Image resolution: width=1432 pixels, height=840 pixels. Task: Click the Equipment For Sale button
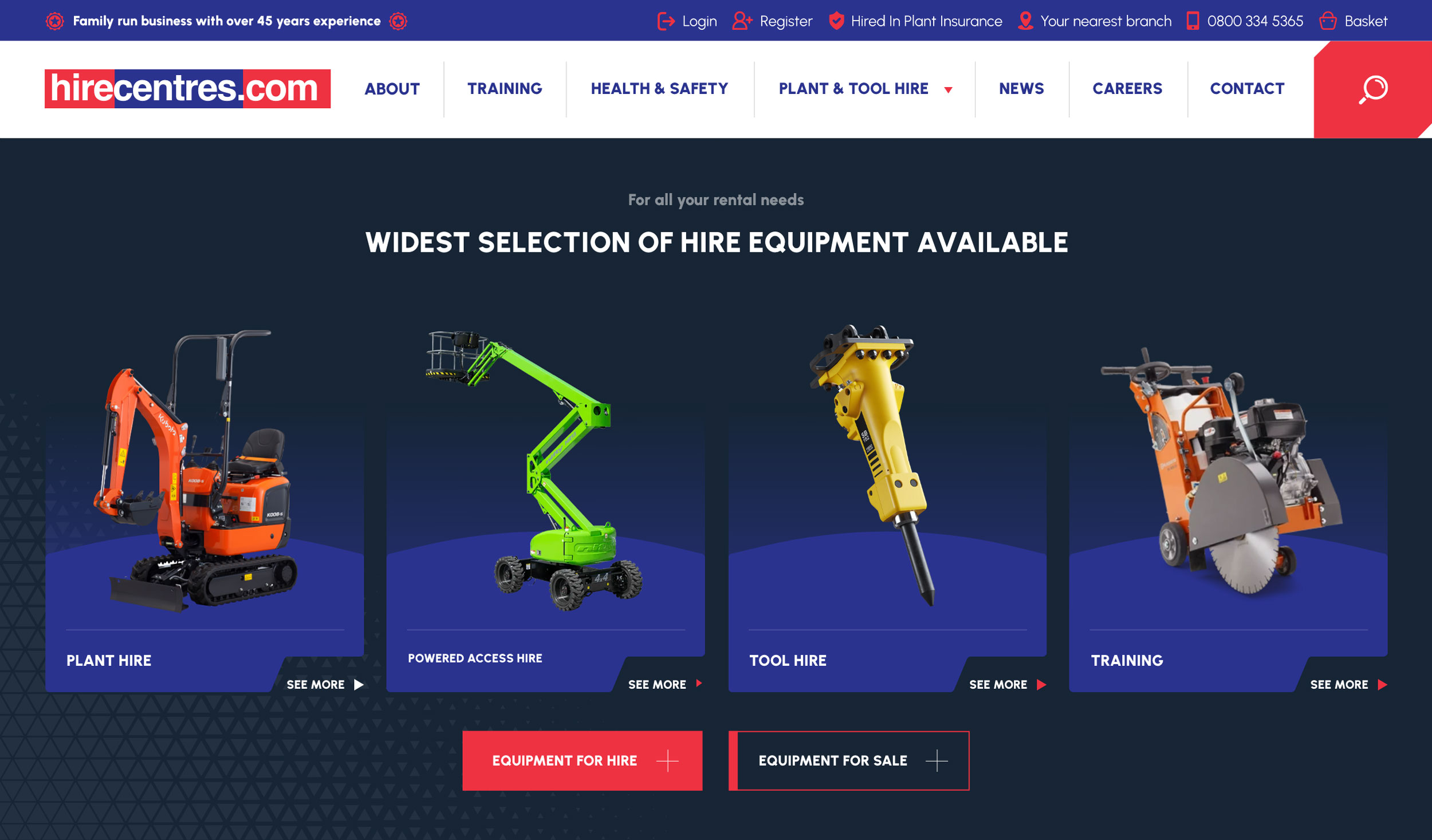(849, 760)
